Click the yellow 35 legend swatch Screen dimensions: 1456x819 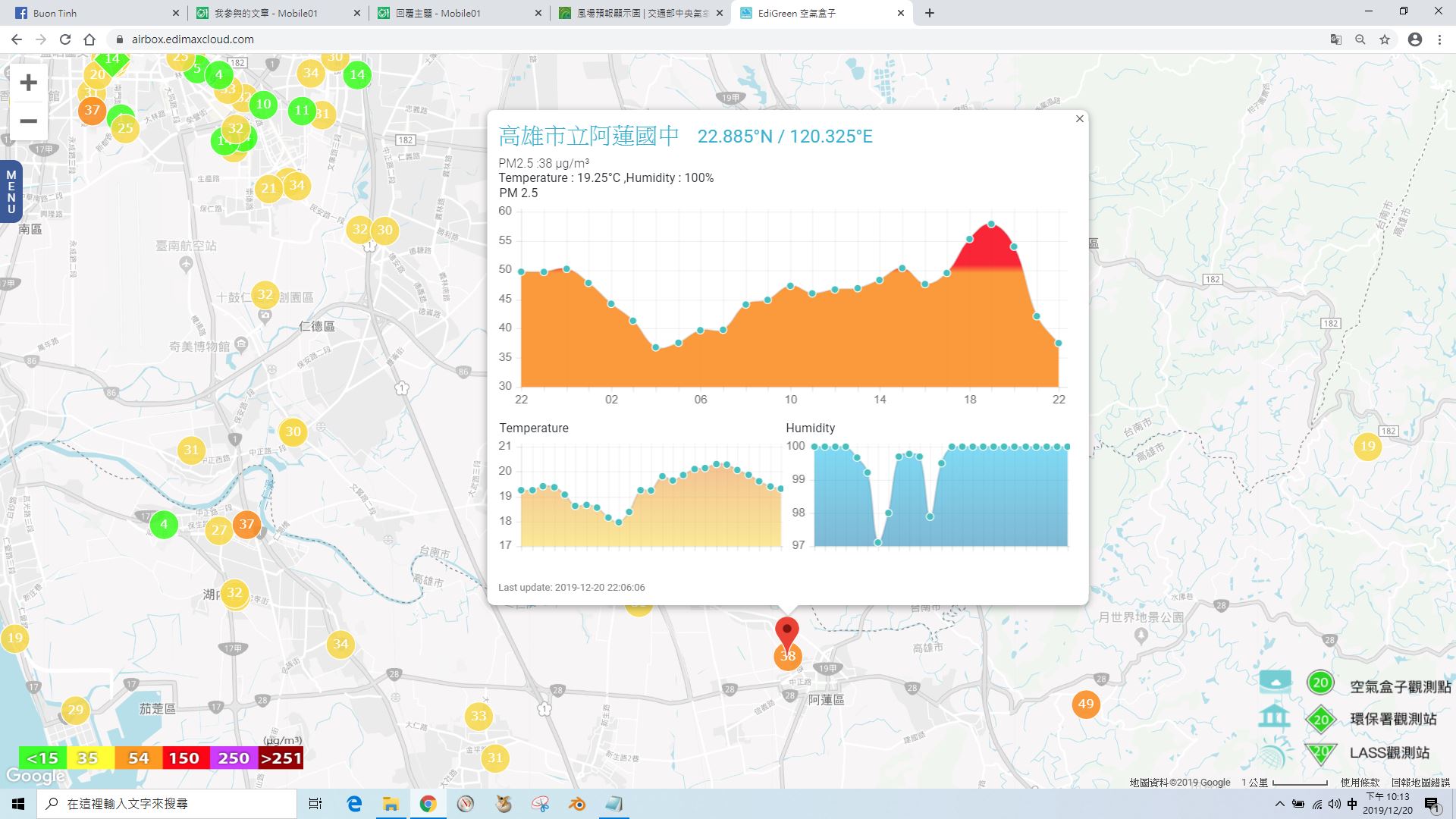point(89,758)
